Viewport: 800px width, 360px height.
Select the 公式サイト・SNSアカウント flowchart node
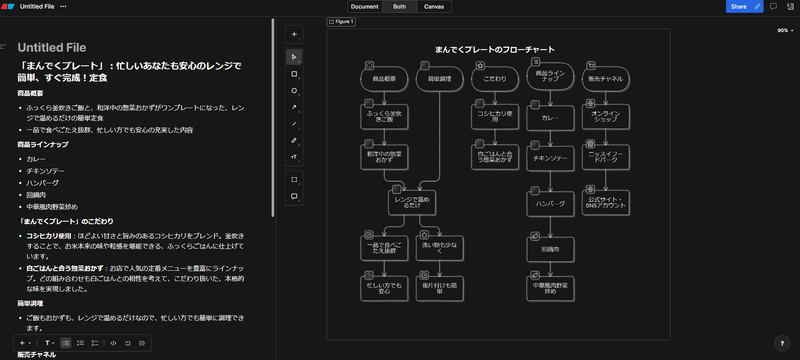tap(606, 203)
